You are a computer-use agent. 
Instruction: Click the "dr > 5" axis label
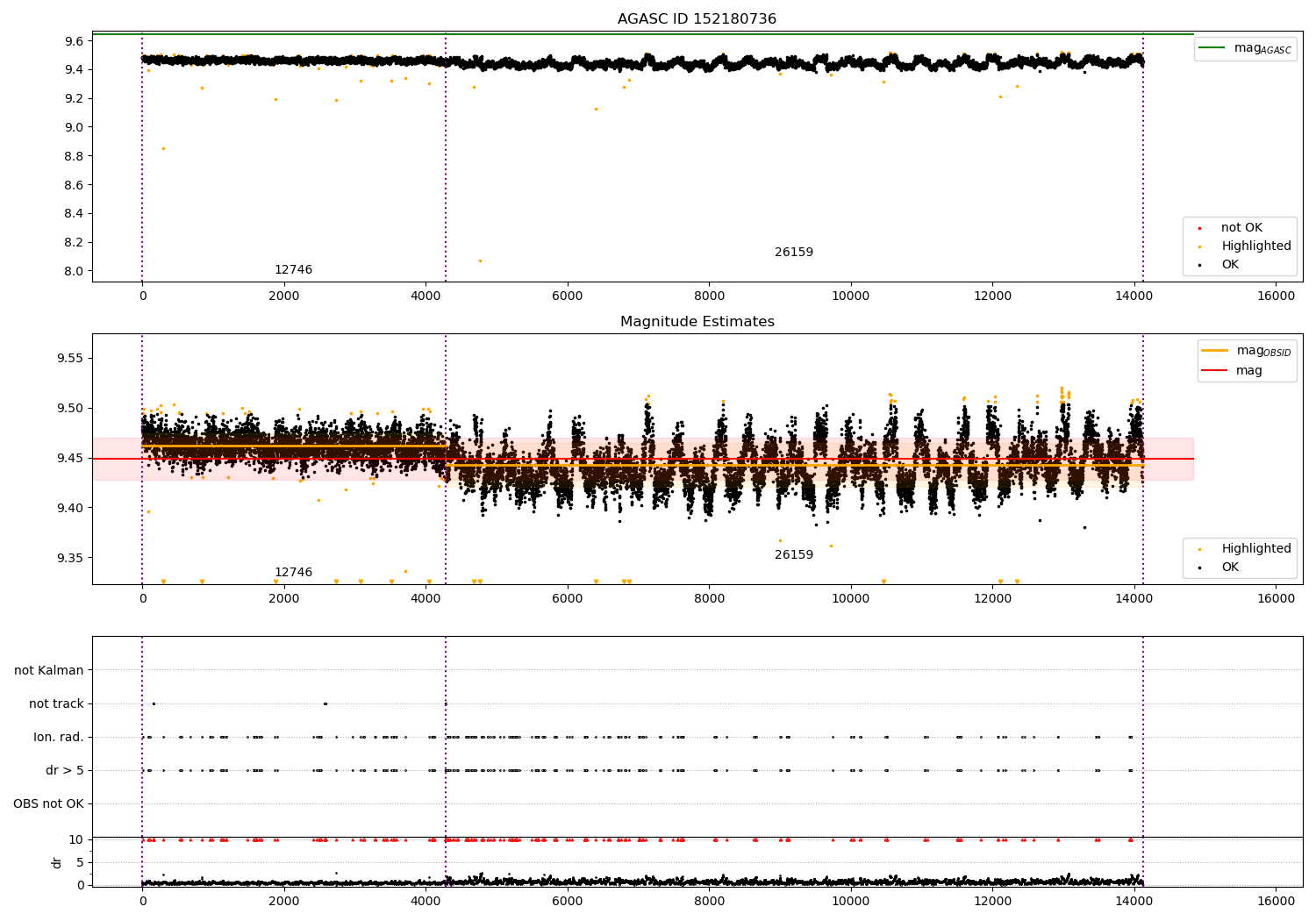tap(65, 770)
